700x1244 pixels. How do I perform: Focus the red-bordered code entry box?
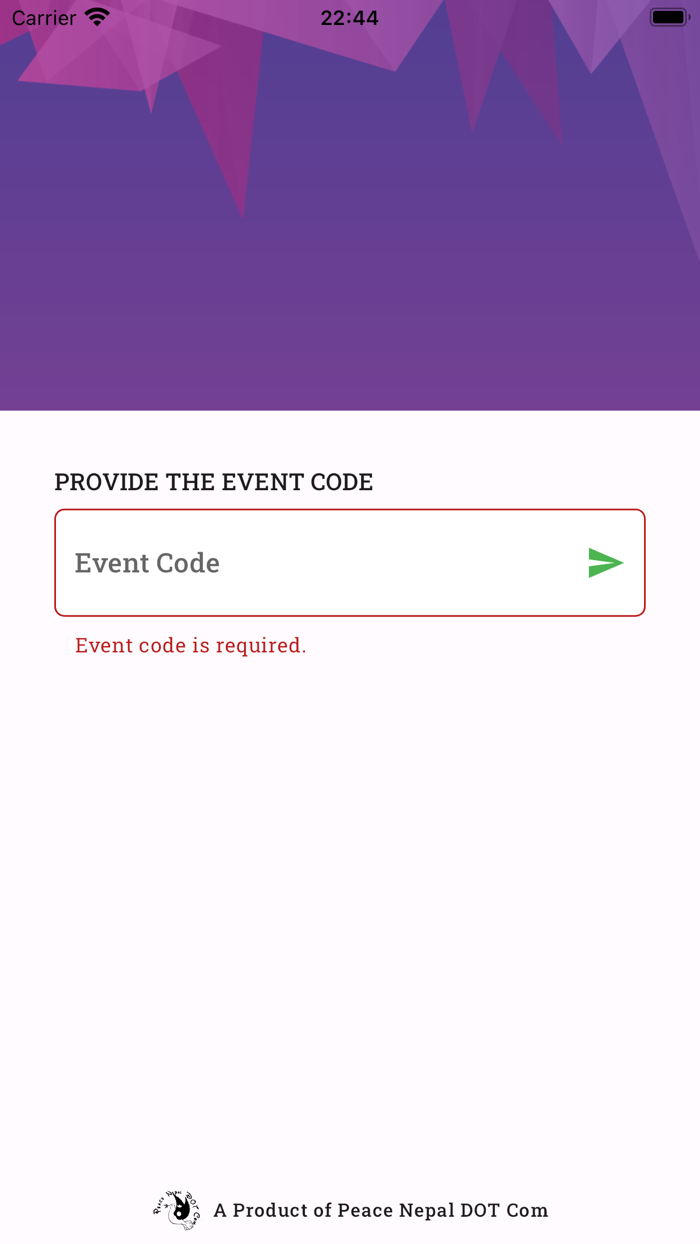[300, 562]
